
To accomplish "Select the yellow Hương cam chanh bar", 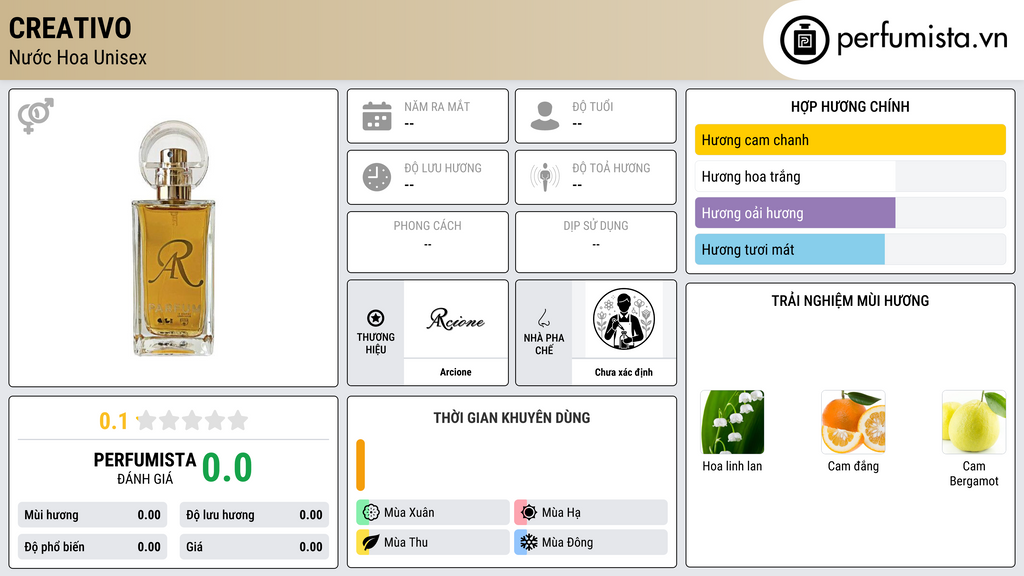I will tap(850, 140).
